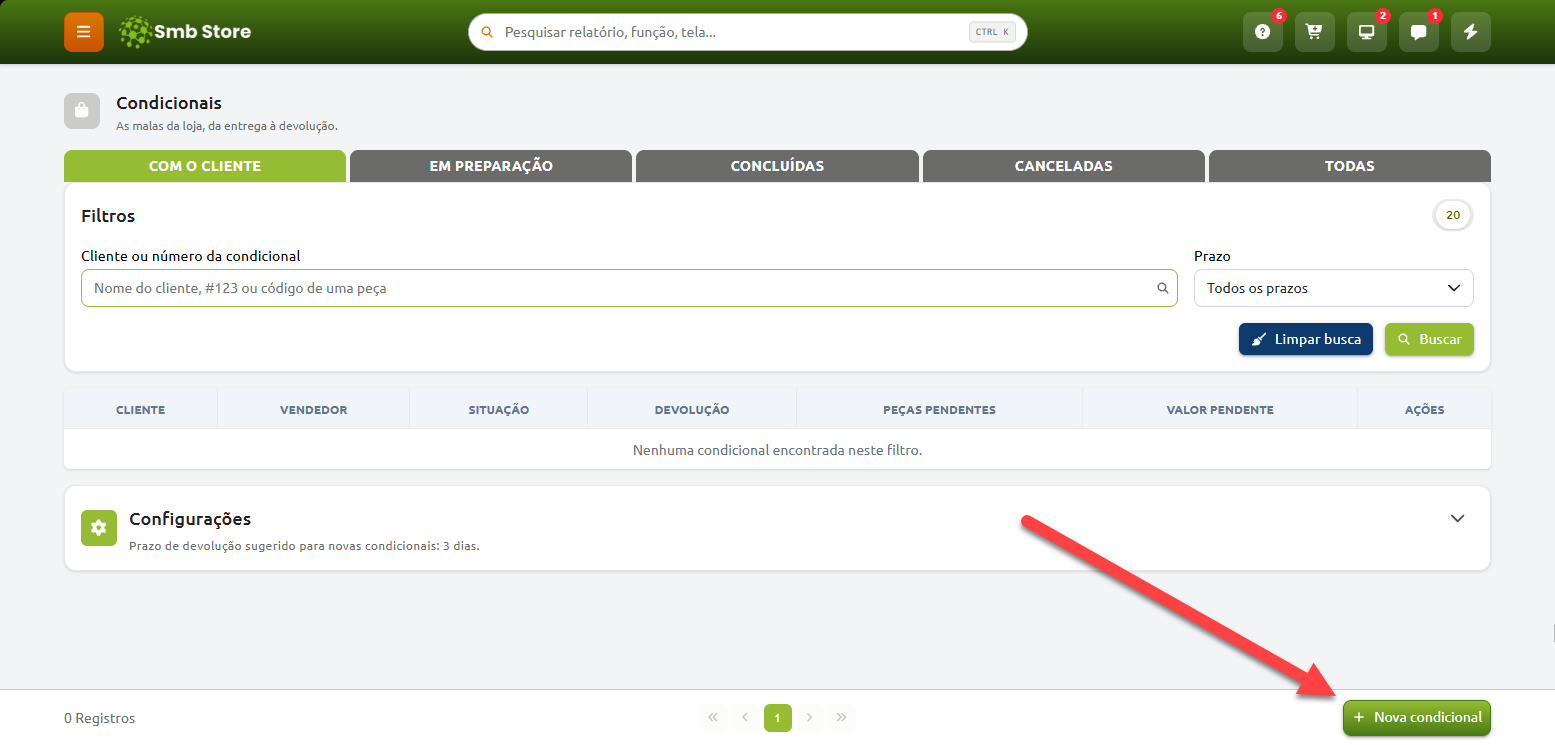This screenshot has width=1555, height=745.
Task: Show the CANCELADAS tab
Action: pos(1064,166)
